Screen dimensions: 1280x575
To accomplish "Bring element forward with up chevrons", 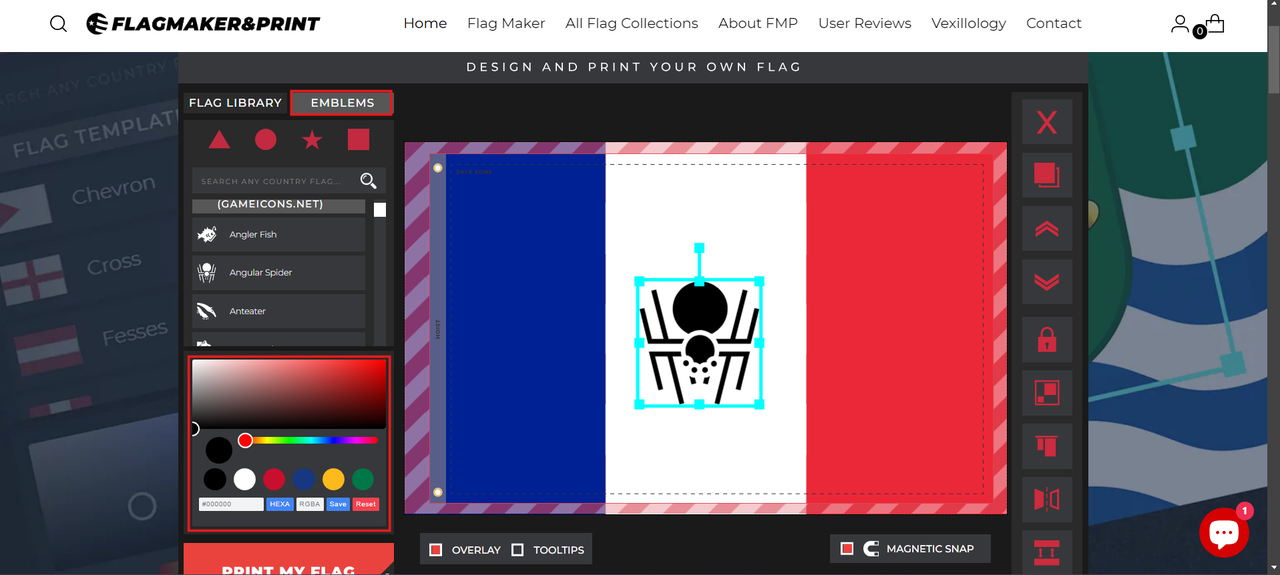I will click(x=1047, y=229).
